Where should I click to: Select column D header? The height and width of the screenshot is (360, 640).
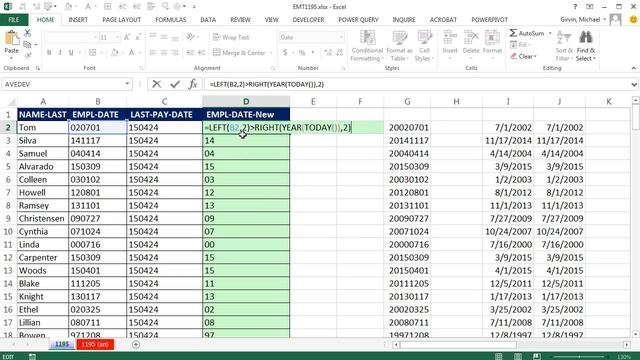(x=246, y=102)
